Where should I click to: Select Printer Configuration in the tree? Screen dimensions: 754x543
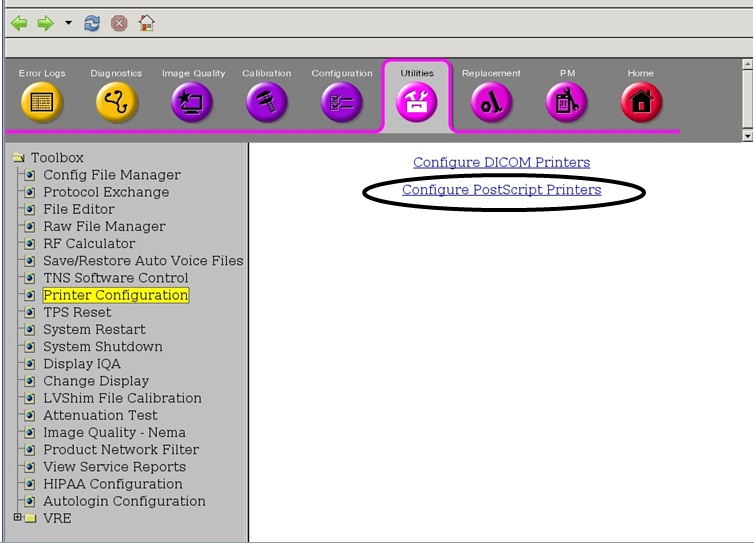(x=115, y=295)
